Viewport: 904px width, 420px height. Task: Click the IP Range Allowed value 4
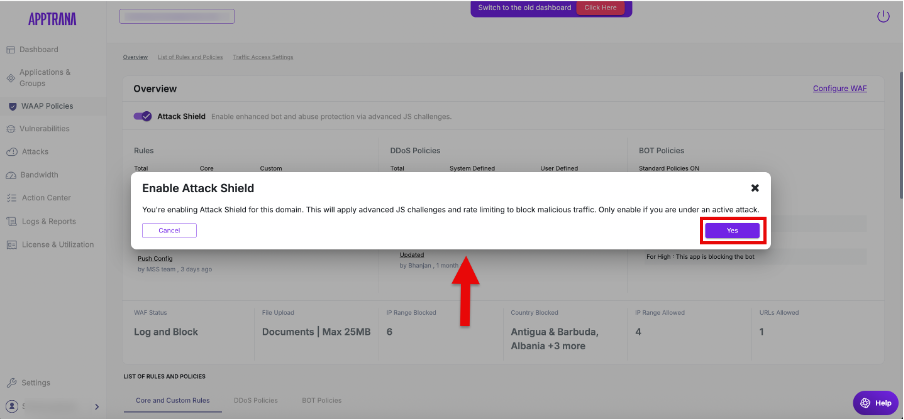pyautogui.click(x=638, y=332)
